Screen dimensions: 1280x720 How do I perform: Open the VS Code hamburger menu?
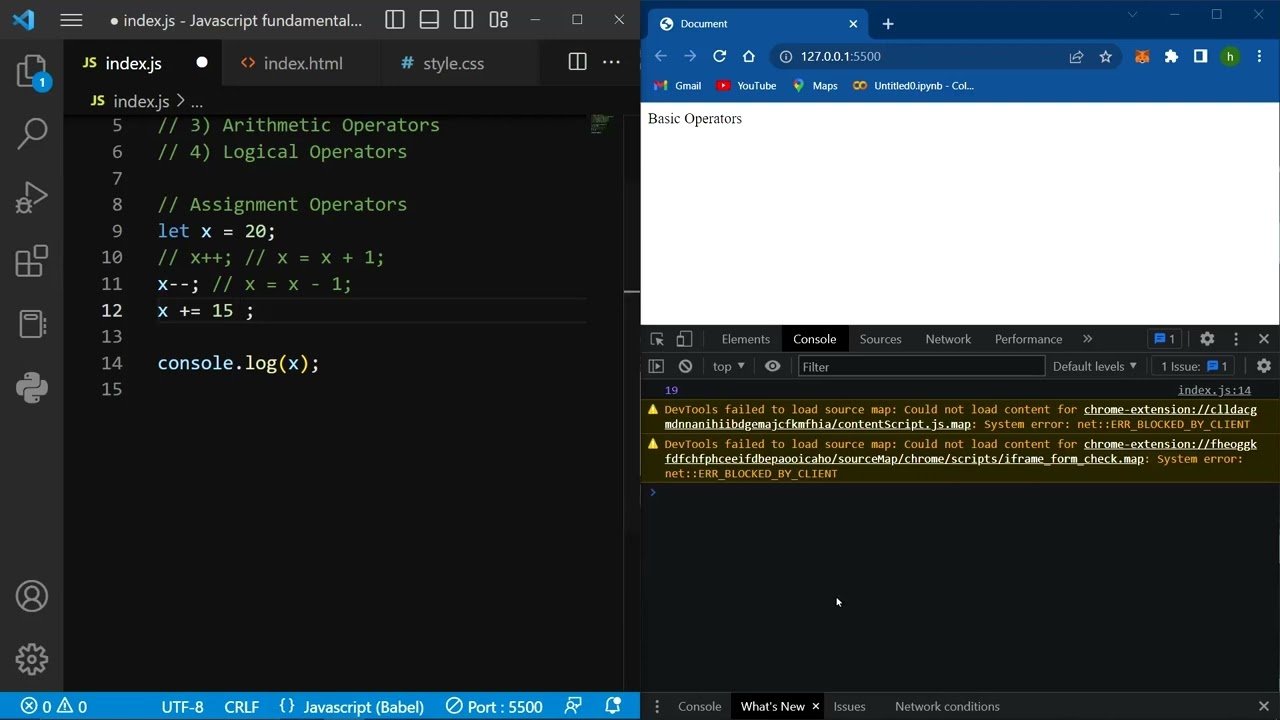pyautogui.click(x=71, y=20)
